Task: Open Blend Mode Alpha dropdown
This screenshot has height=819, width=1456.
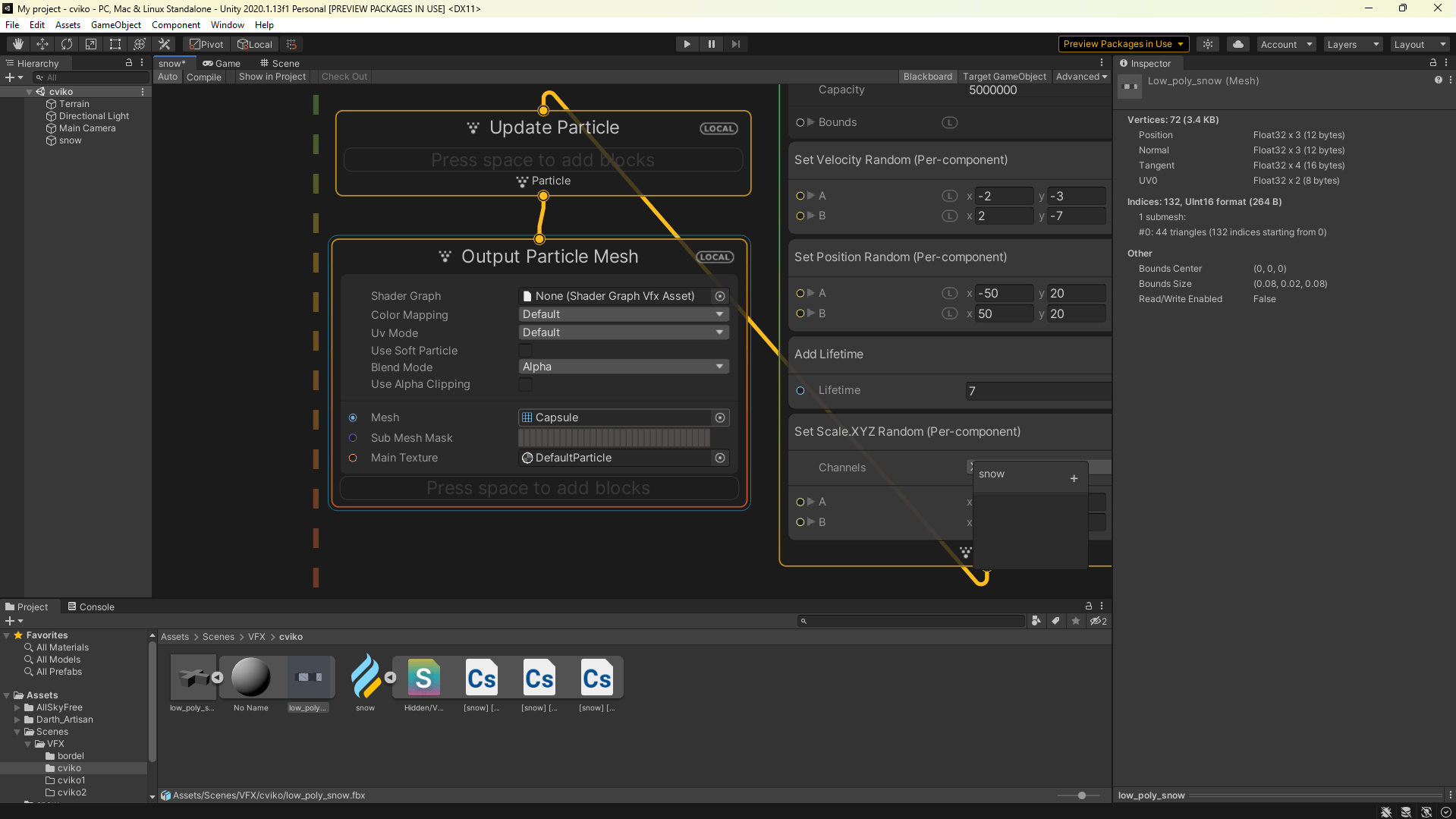Action: [624, 367]
